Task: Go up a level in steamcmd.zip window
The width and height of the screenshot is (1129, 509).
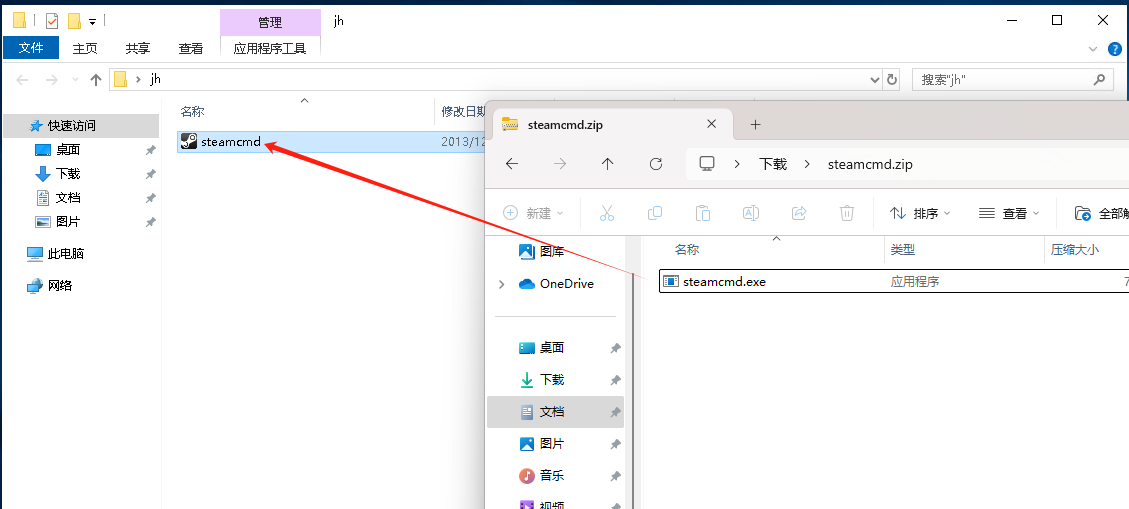Action: pyautogui.click(x=607, y=164)
